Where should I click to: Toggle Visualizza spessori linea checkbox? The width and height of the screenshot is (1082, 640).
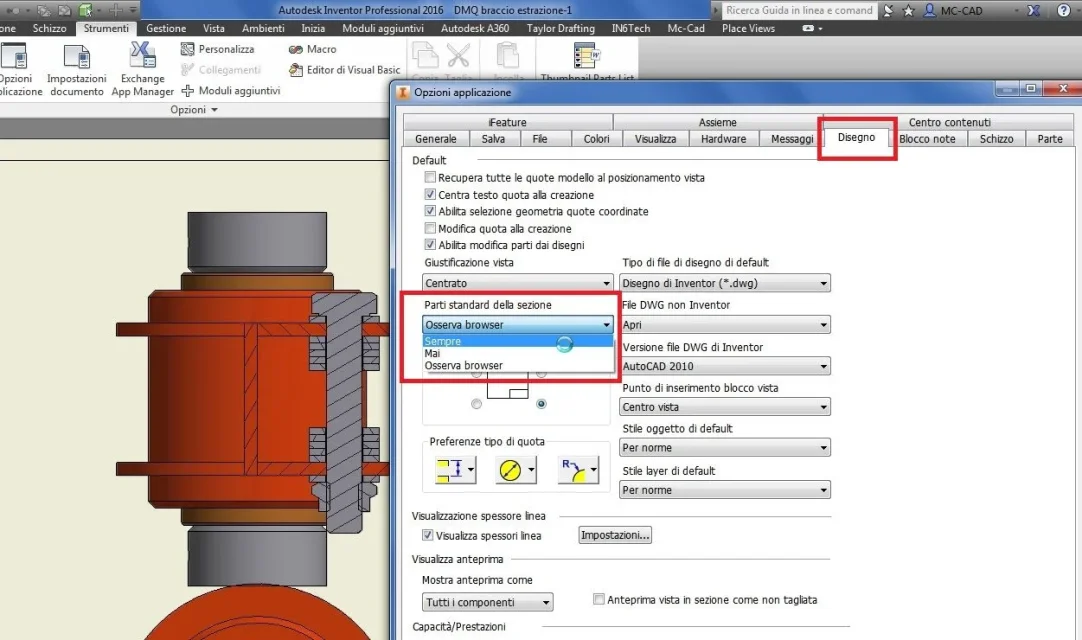point(428,535)
